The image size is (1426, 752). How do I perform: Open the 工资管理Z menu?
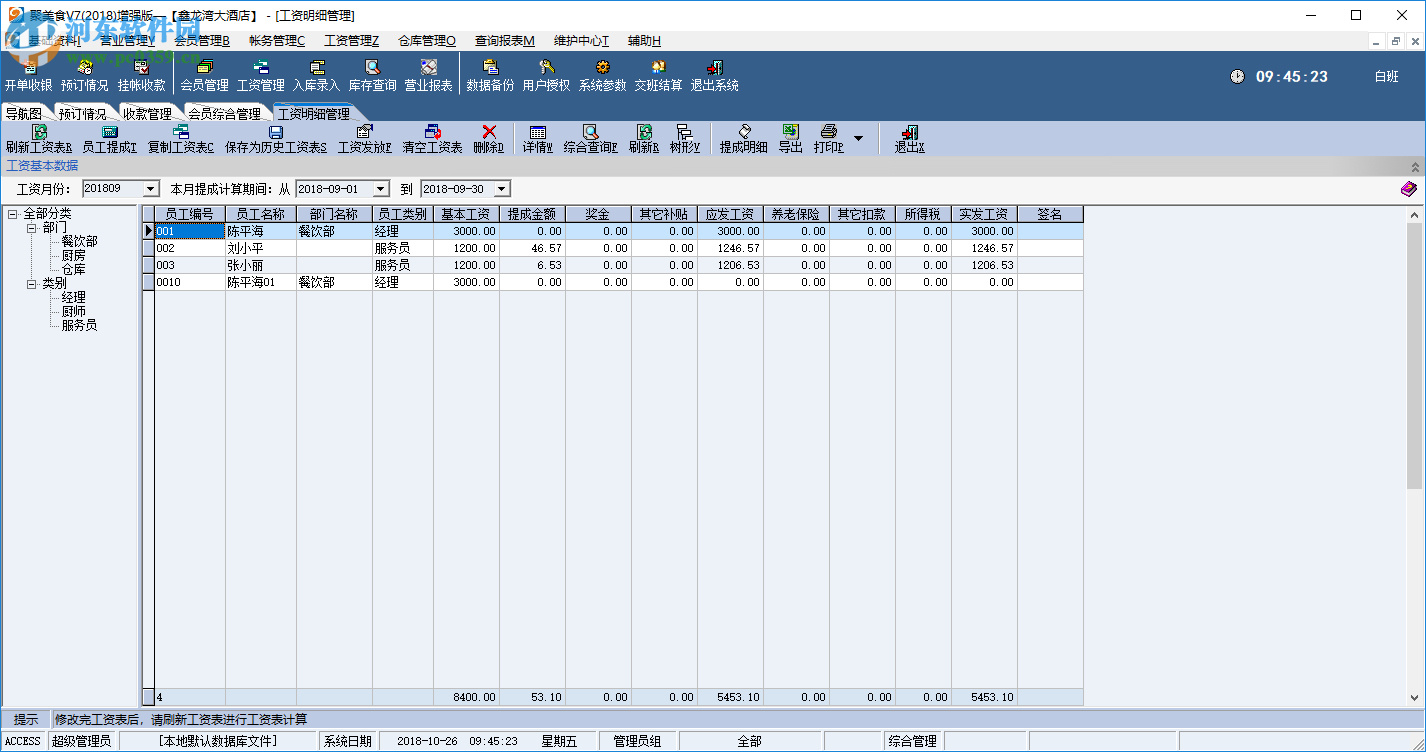351,41
